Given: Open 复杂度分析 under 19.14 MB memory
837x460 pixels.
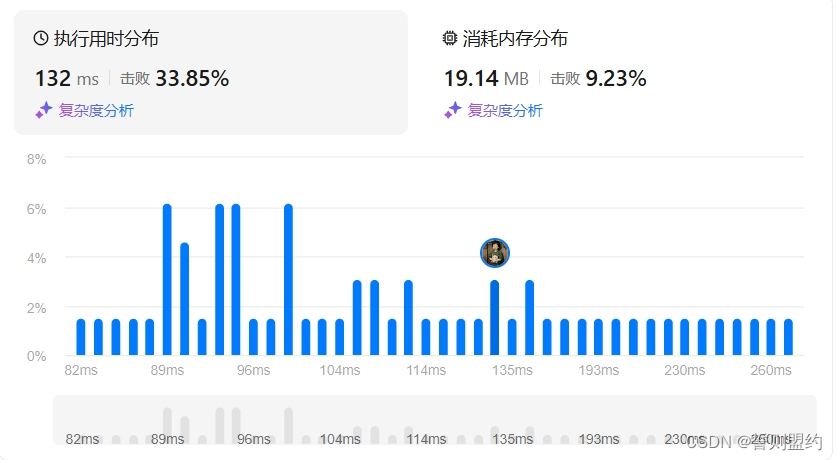Looking at the screenshot, I should tap(505, 110).
